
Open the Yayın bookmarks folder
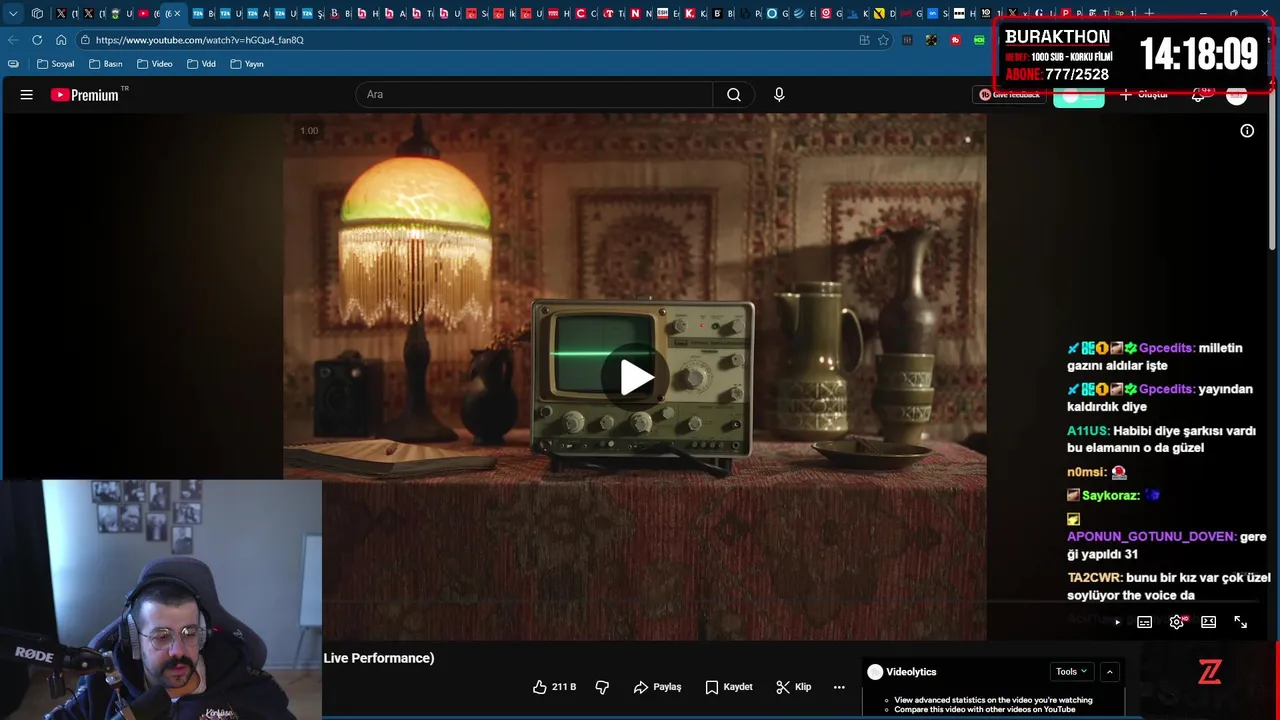click(x=247, y=64)
